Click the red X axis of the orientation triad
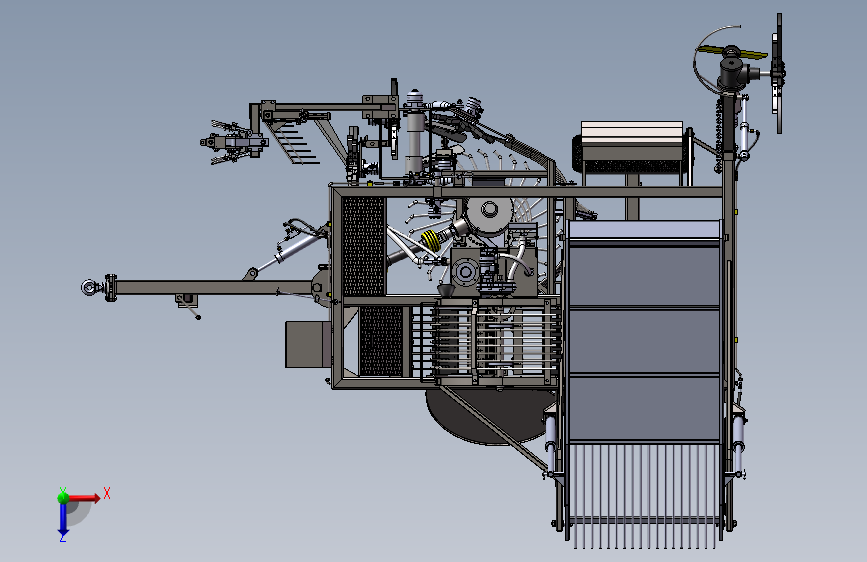Viewport: 867px width, 562px height. [84, 498]
